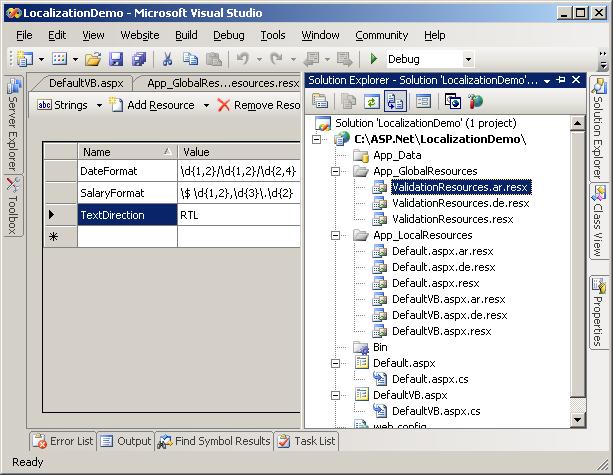Click the Solution Explorer scroll down arrow
Viewport: 613px width, 475px height.
tap(577, 420)
